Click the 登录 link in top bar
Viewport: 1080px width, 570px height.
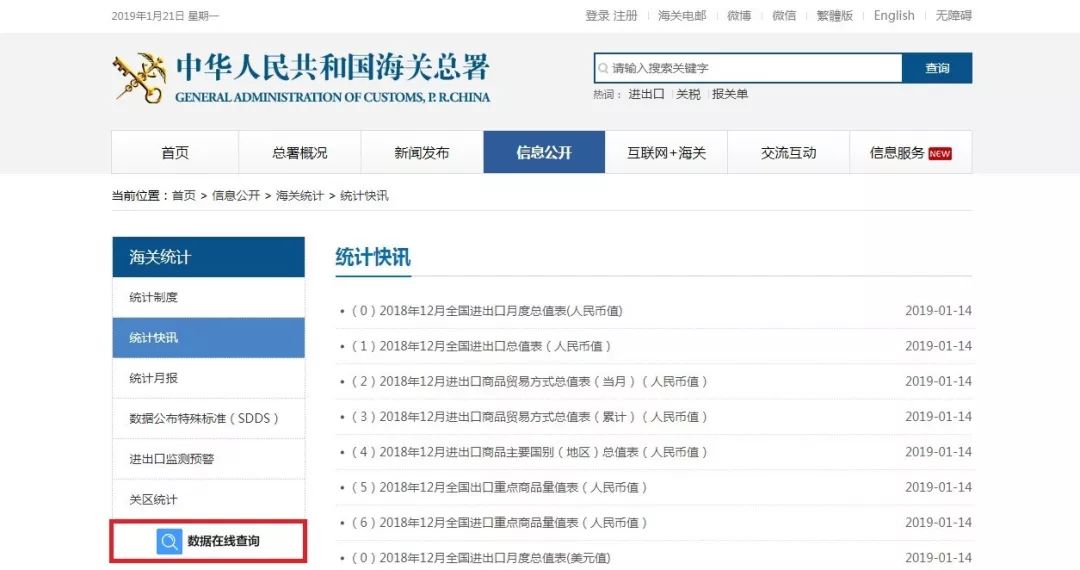click(x=597, y=15)
